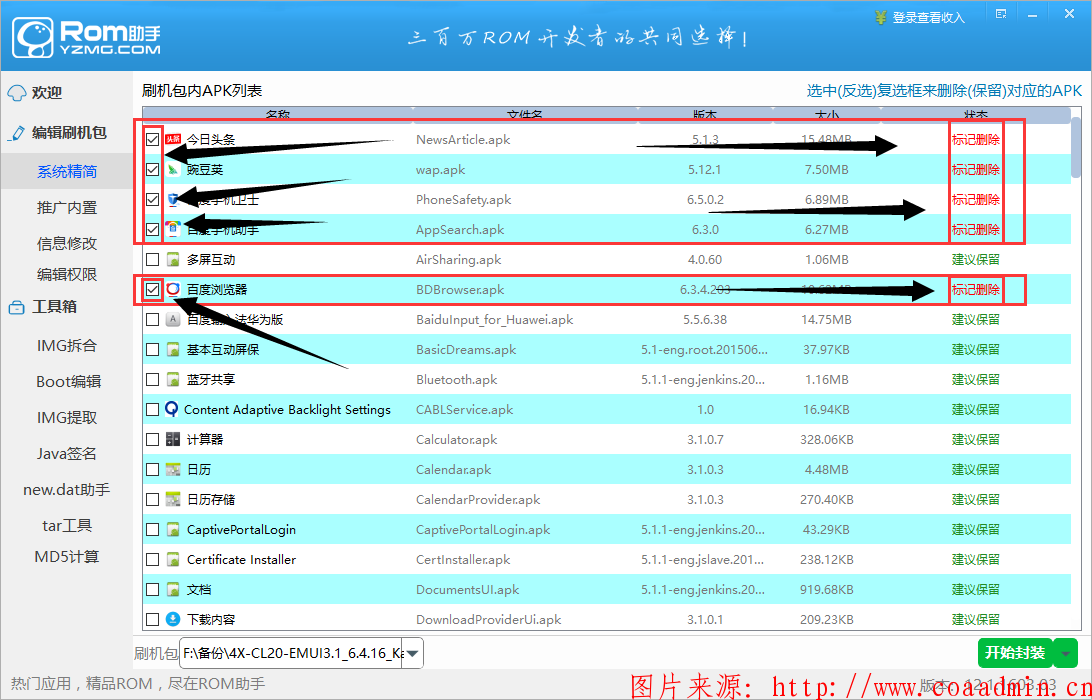The width and height of the screenshot is (1092, 700).
Task: Click the 刷机包 path input field
Action: (x=292, y=653)
